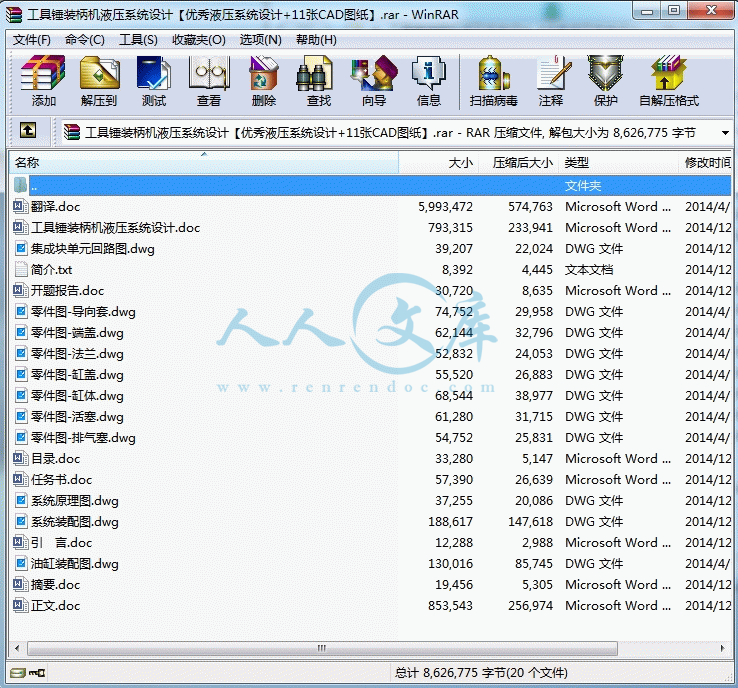This screenshot has width=738, height=688.
Task: Select file 零件图-法兰.dwg
Action: (x=77, y=353)
